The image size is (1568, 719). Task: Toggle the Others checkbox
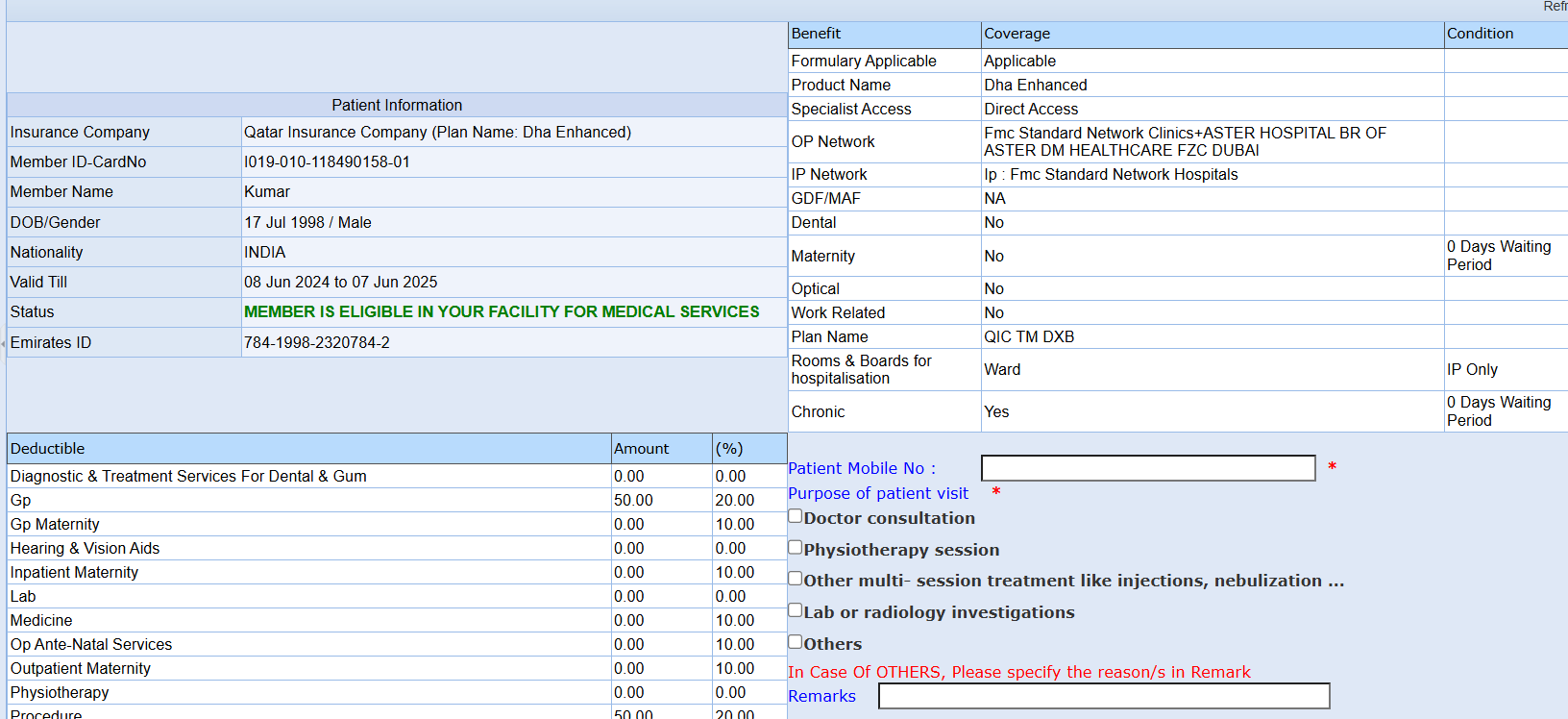coord(796,642)
